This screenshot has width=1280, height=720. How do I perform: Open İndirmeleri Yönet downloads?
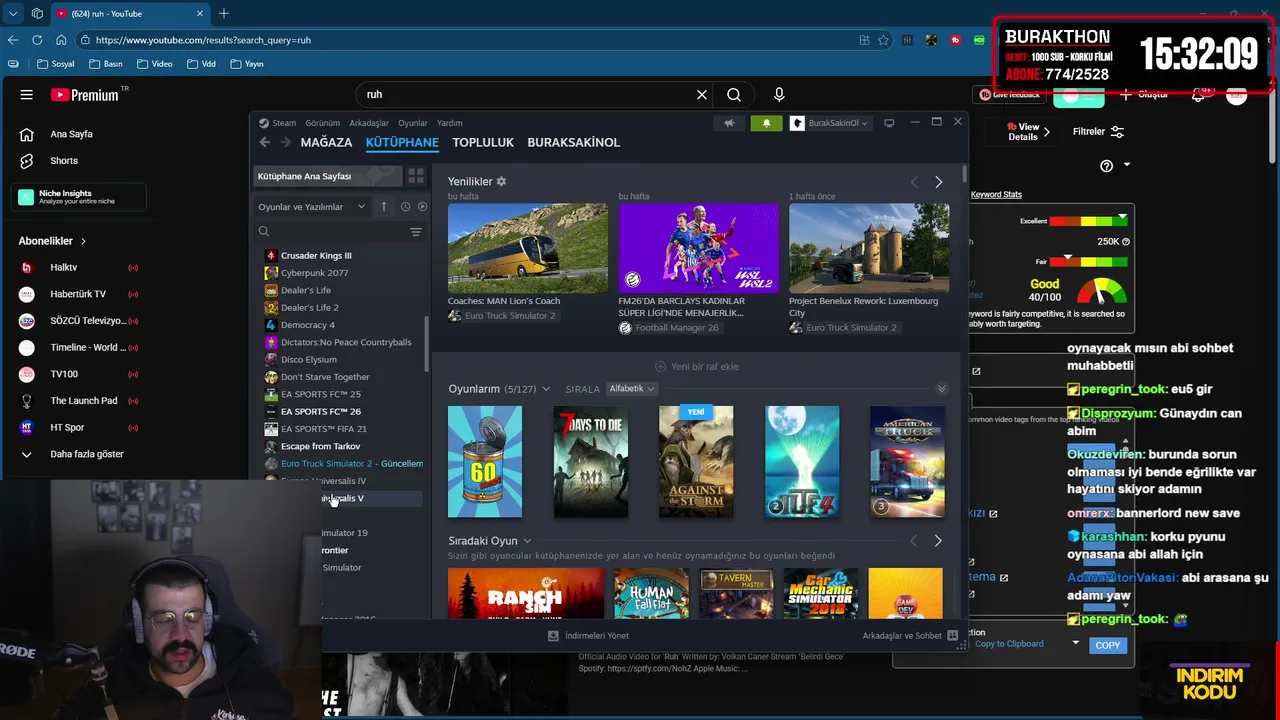pos(589,636)
